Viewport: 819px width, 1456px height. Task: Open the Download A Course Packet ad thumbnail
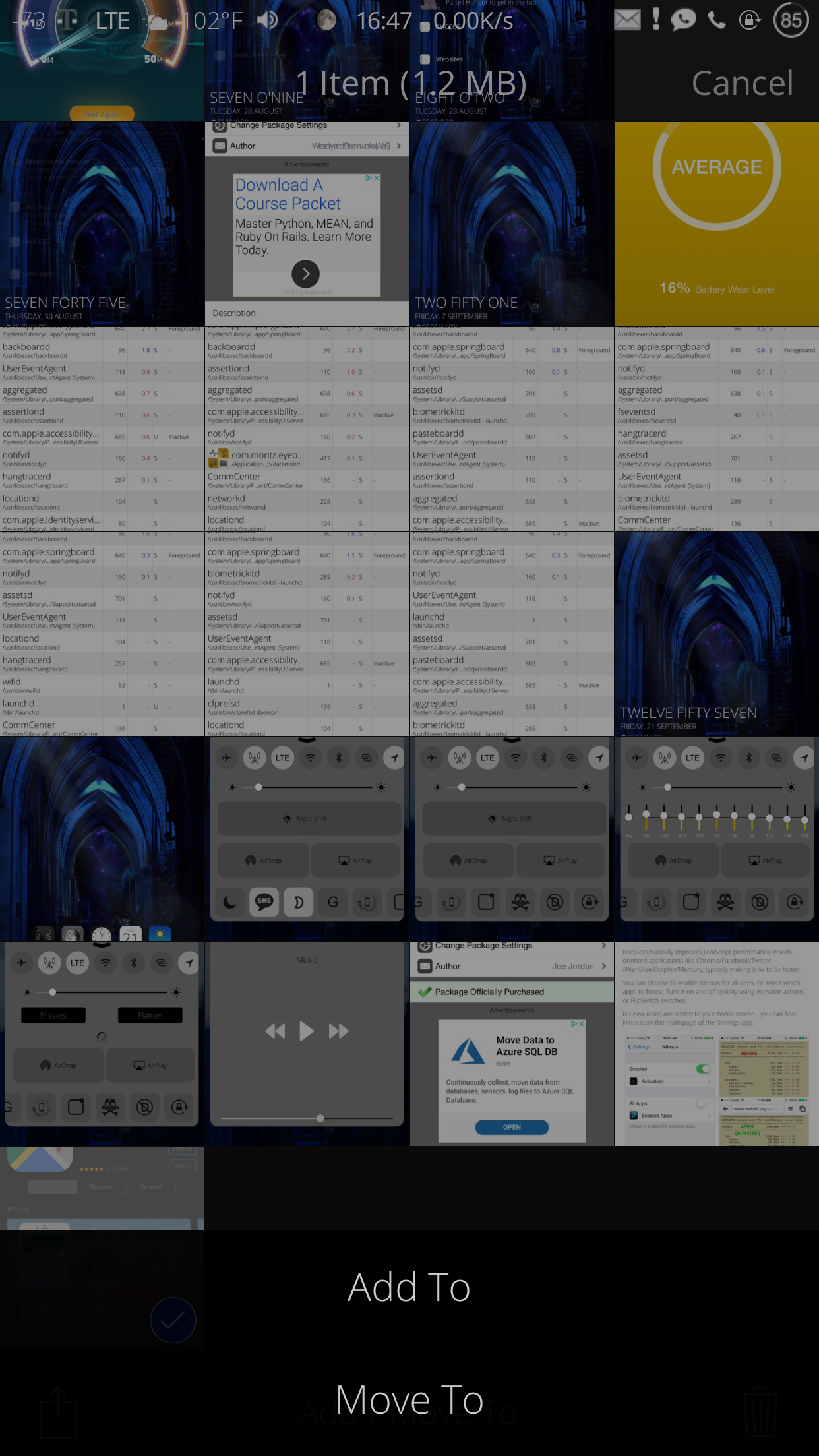[307, 224]
